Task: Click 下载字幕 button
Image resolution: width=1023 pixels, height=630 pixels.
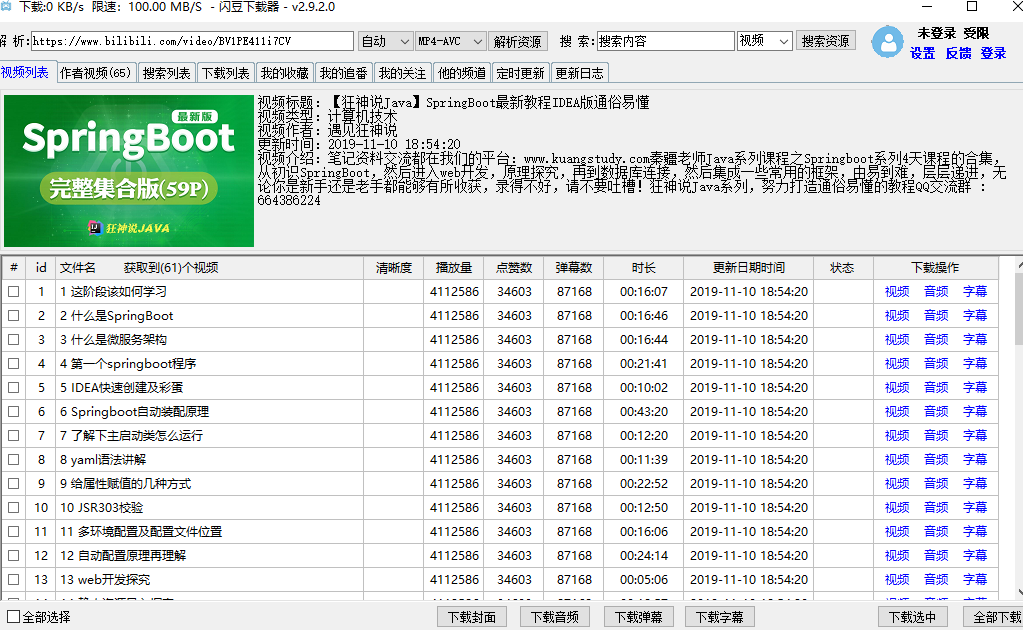Action: click(x=720, y=616)
